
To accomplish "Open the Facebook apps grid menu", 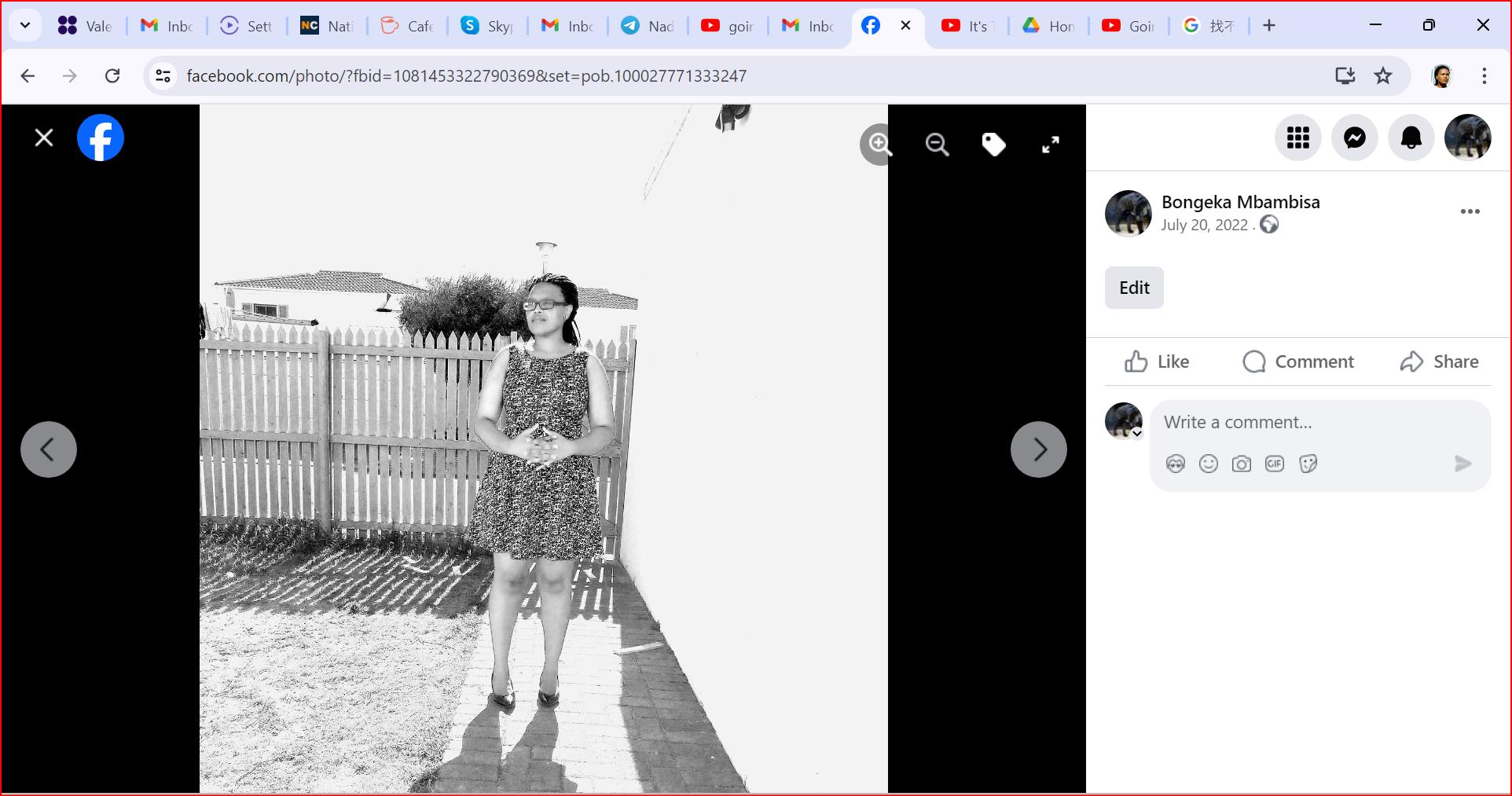I will point(1297,138).
